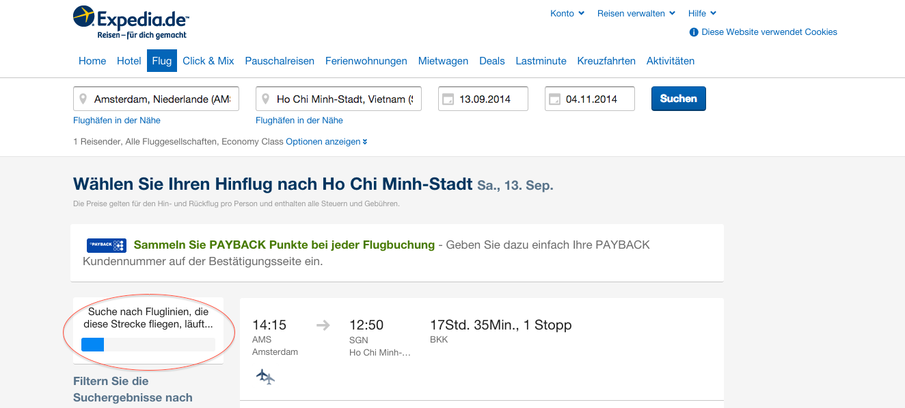The height and width of the screenshot is (408, 905).
Task: Open the Mietwagen tab
Action: pos(443,61)
